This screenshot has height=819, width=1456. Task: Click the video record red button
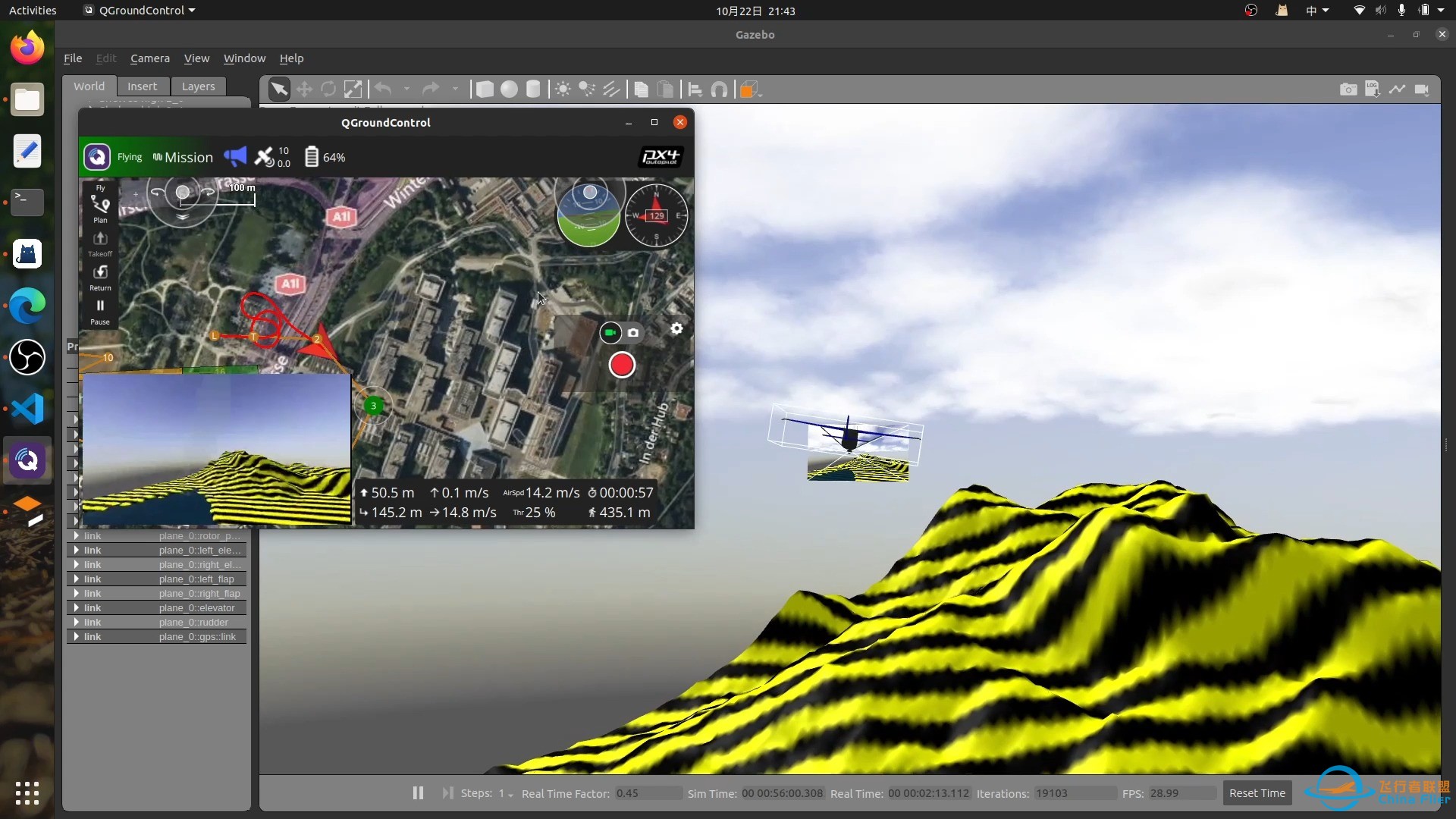coord(621,365)
